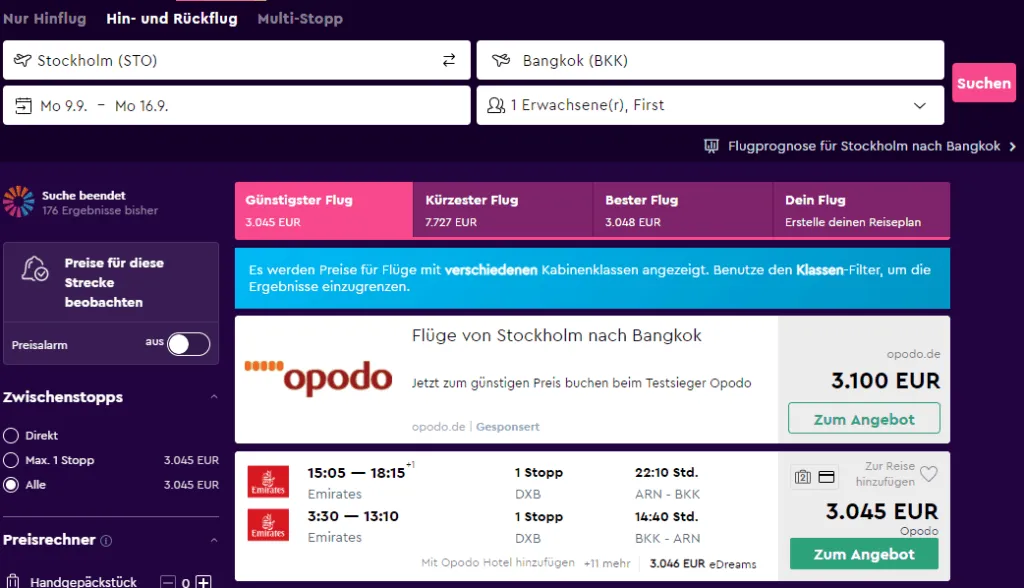Collapse the Zwischenstopps filter section

tap(213, 397)
